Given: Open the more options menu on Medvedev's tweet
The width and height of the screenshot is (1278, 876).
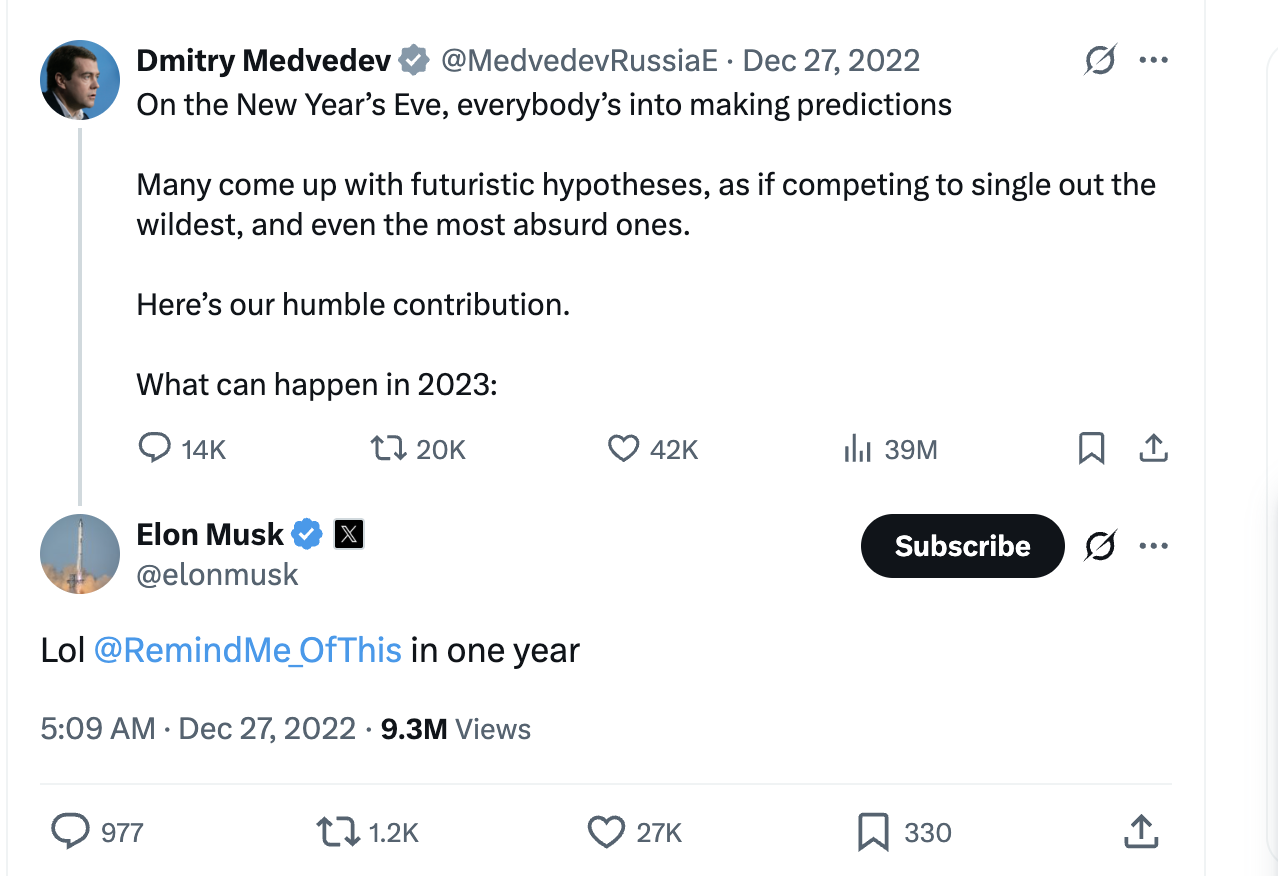Looking at the screenshot, I should point(1154,60).
